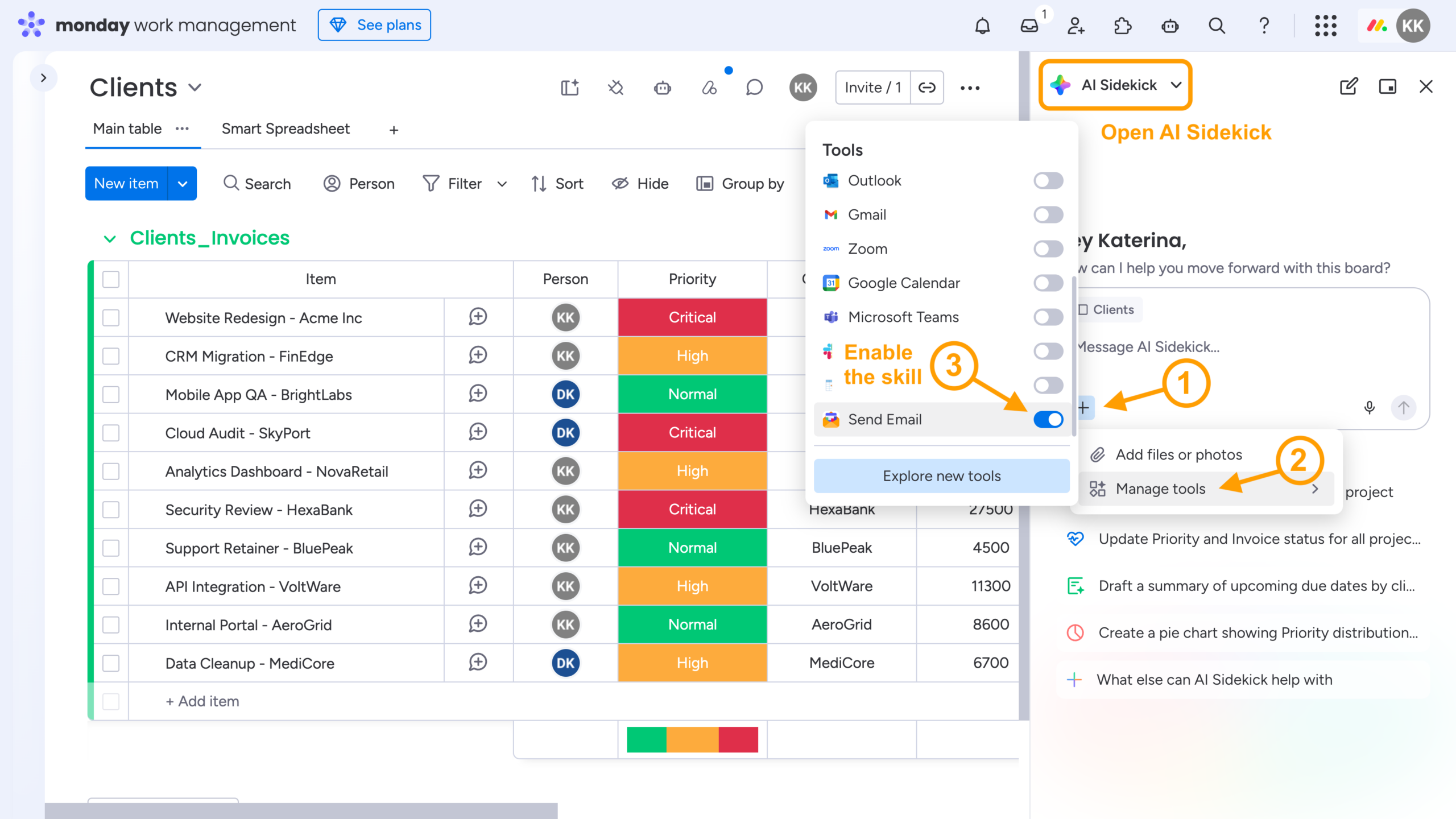Collapse the Clients_Invoices group
Image resolution: width=1456 pixels, height=819 pixels.
(110, 239)
